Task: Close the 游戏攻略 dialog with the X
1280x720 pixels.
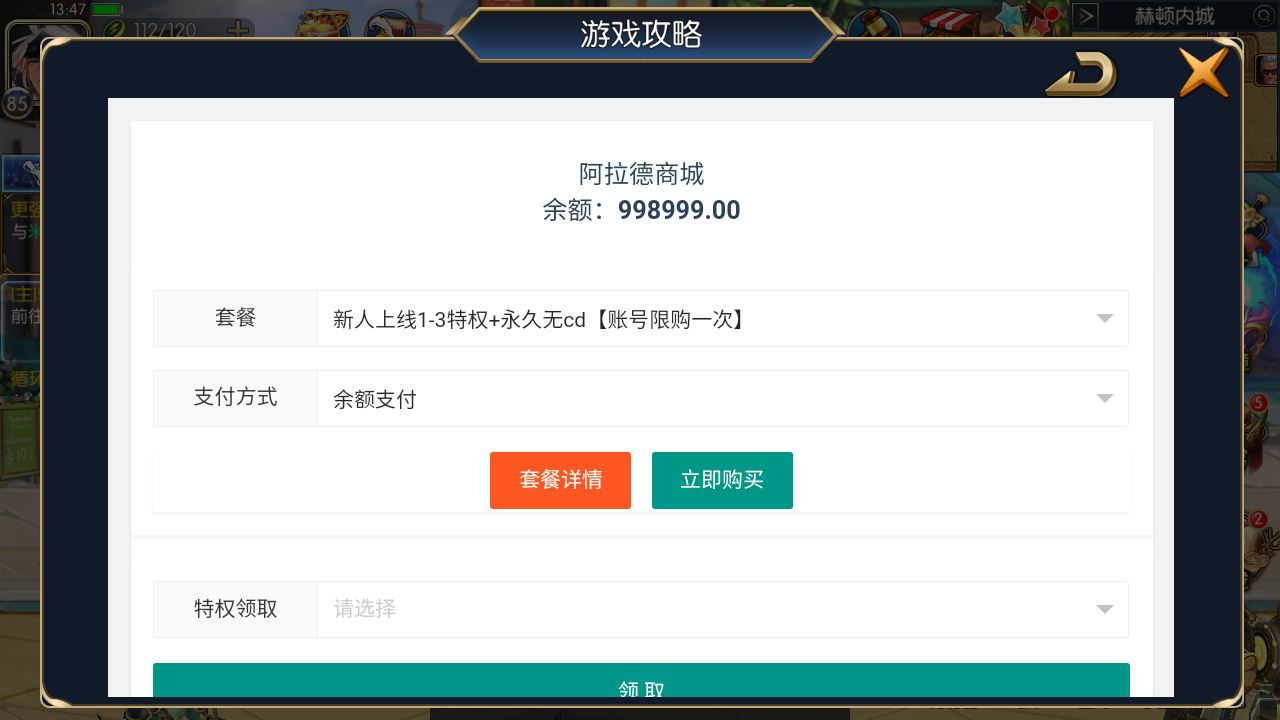Action: point(1203,72)
